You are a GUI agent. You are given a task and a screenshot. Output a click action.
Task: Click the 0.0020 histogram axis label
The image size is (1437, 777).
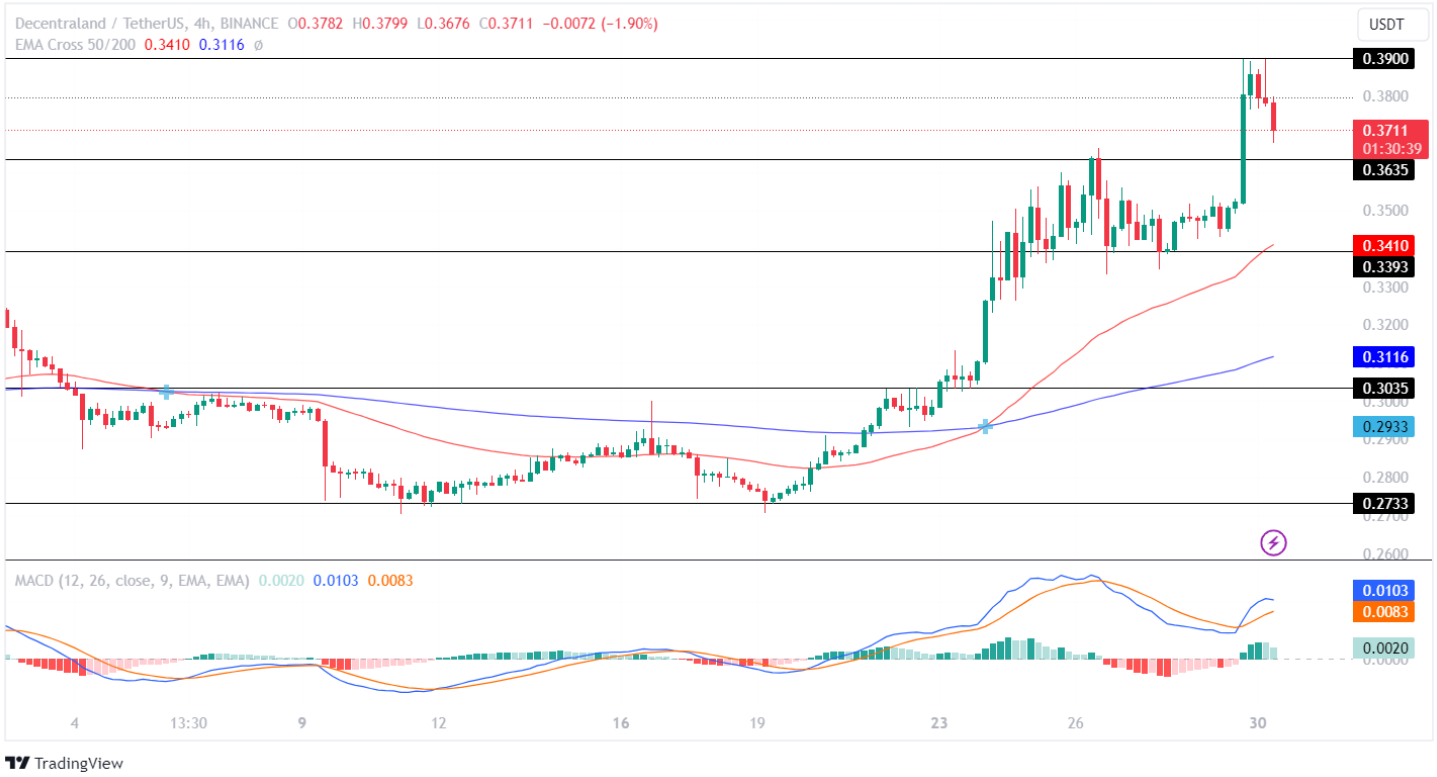click(x=1385, y=648)
